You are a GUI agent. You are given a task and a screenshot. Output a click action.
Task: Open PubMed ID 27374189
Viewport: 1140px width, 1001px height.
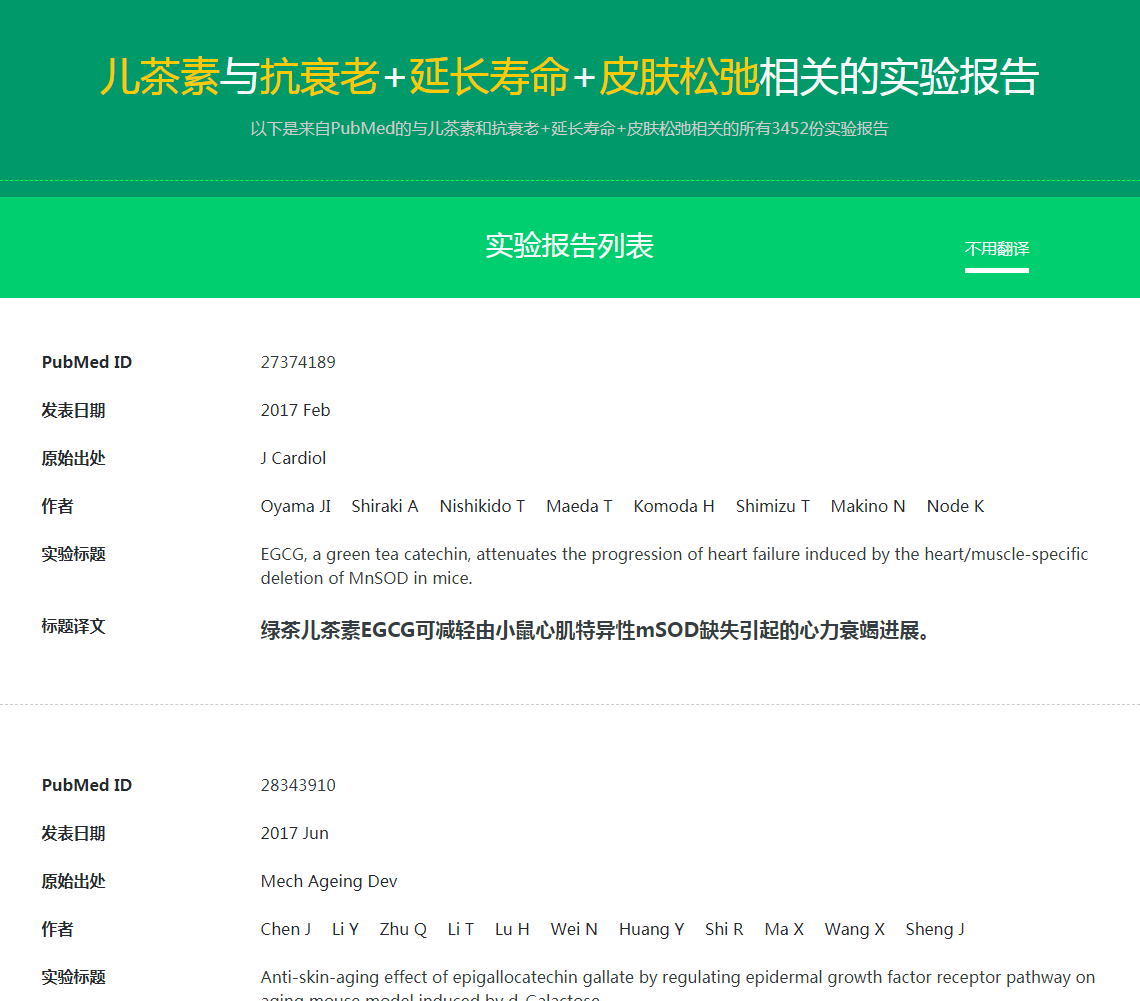[298, 362]
